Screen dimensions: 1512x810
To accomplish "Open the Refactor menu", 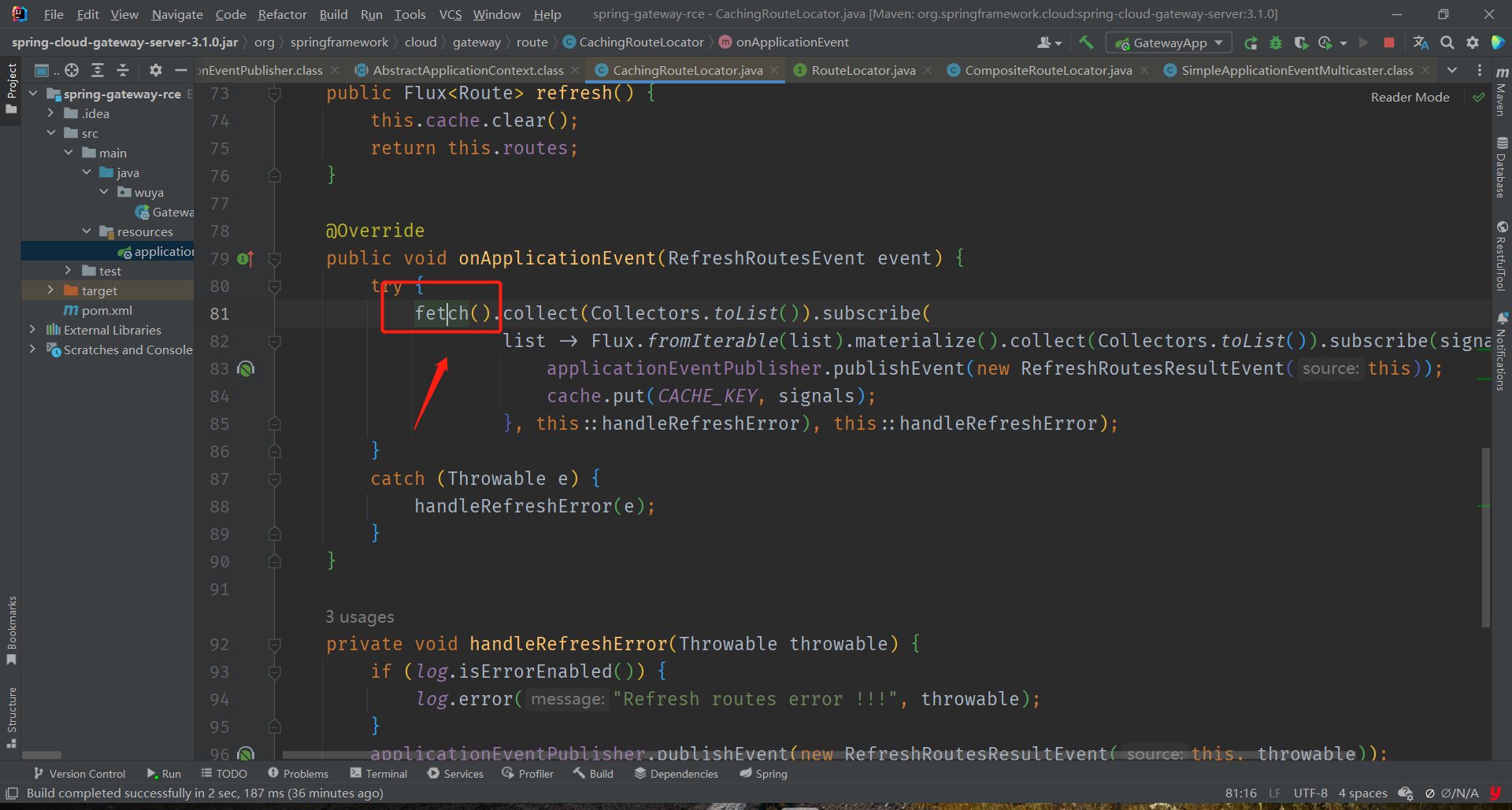I will 282,14.
